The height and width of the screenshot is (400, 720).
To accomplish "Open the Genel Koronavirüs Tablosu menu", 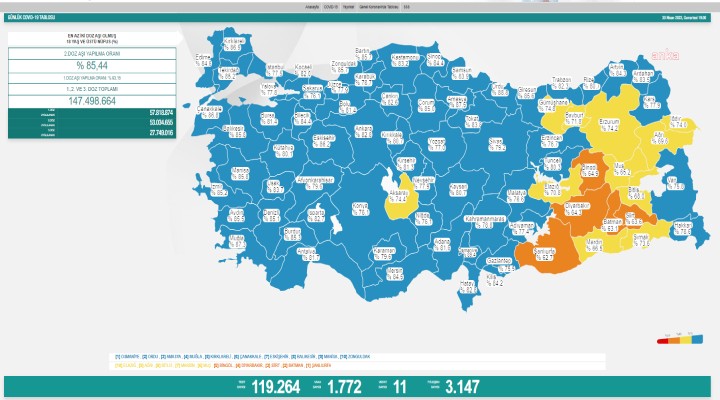I will [x=380, y=6].
